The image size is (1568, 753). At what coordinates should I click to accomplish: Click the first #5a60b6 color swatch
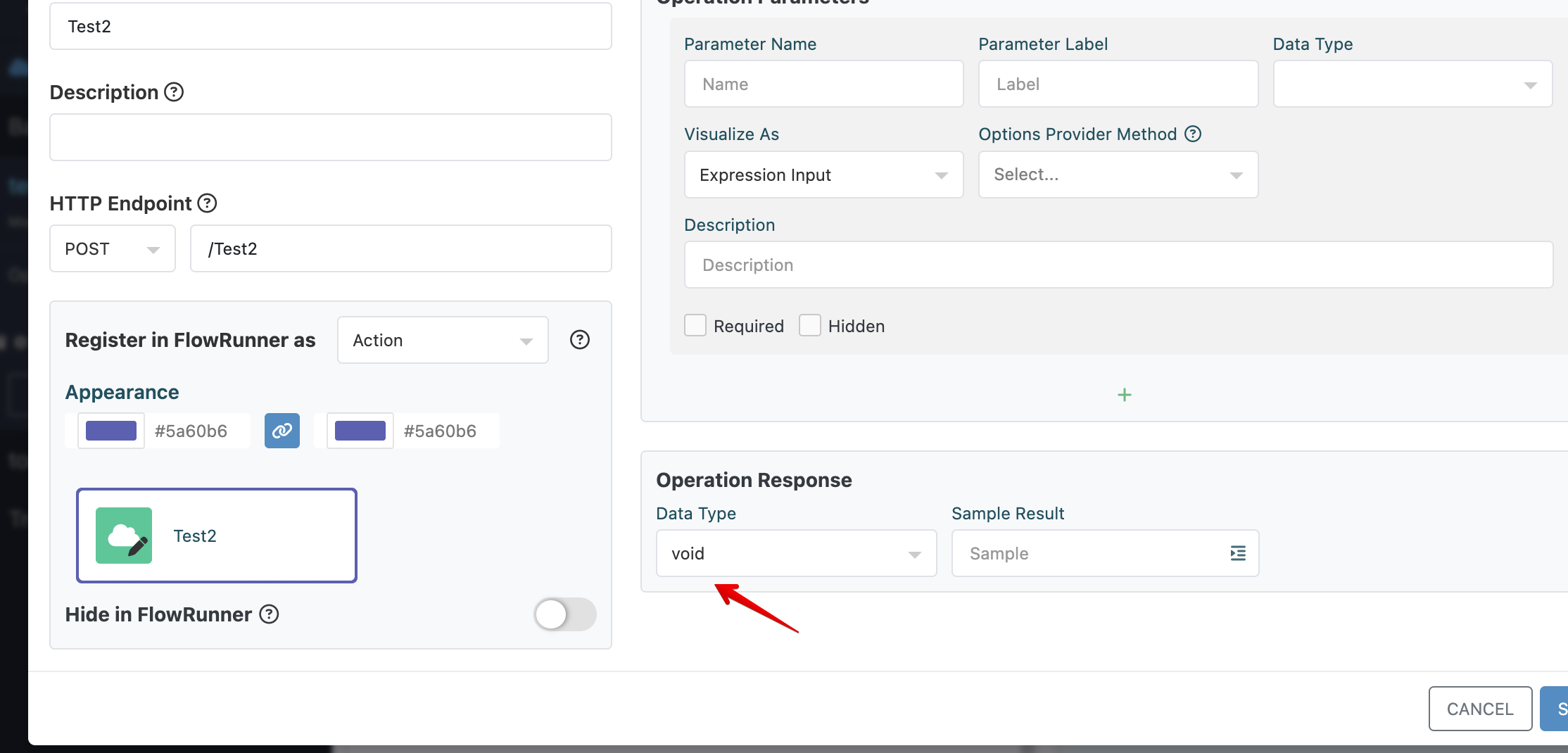(111, 431)
